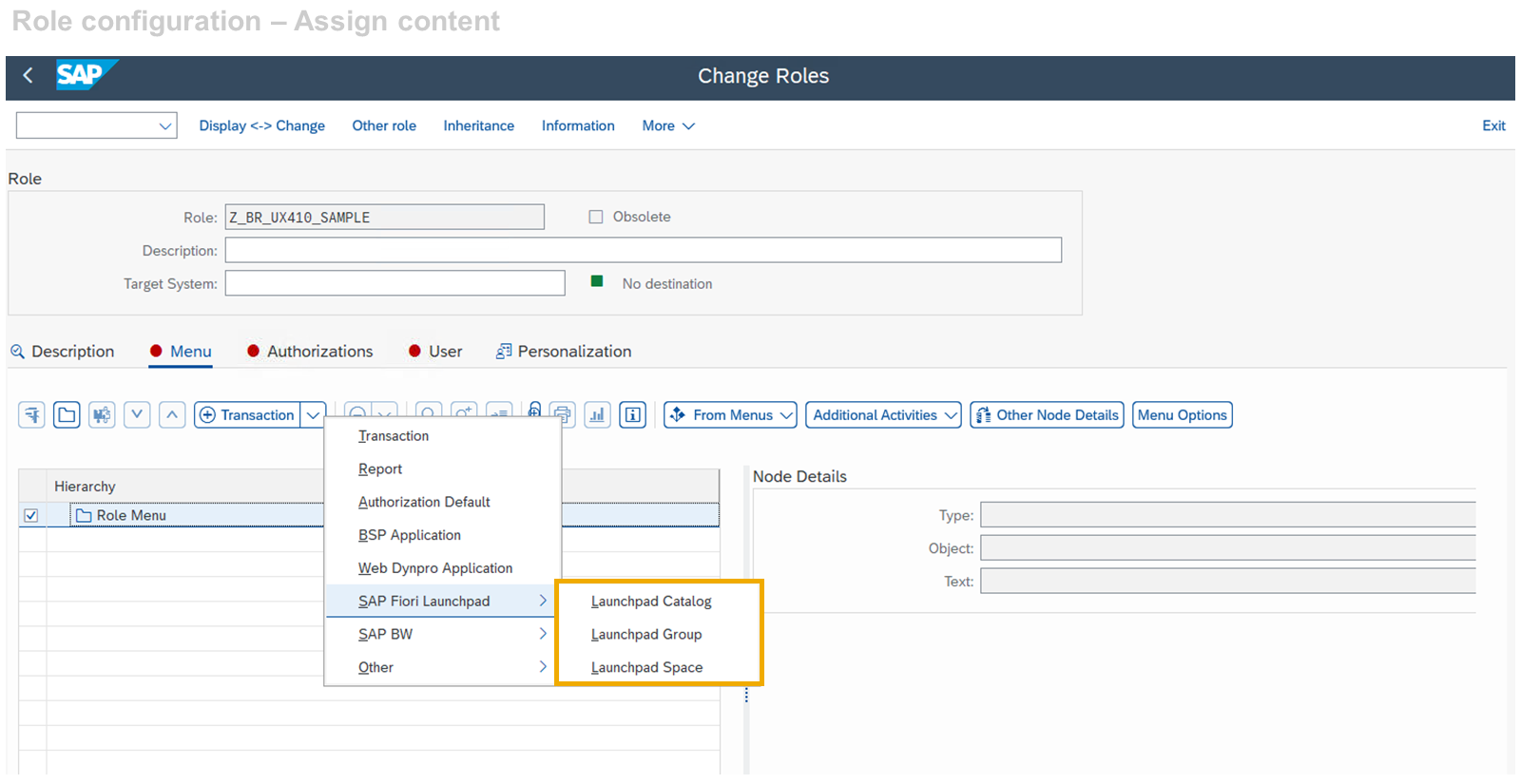Uncheck the Role Menu row checkbox
The width and height of the screenshot is (1521, 784).
[31, 515]
